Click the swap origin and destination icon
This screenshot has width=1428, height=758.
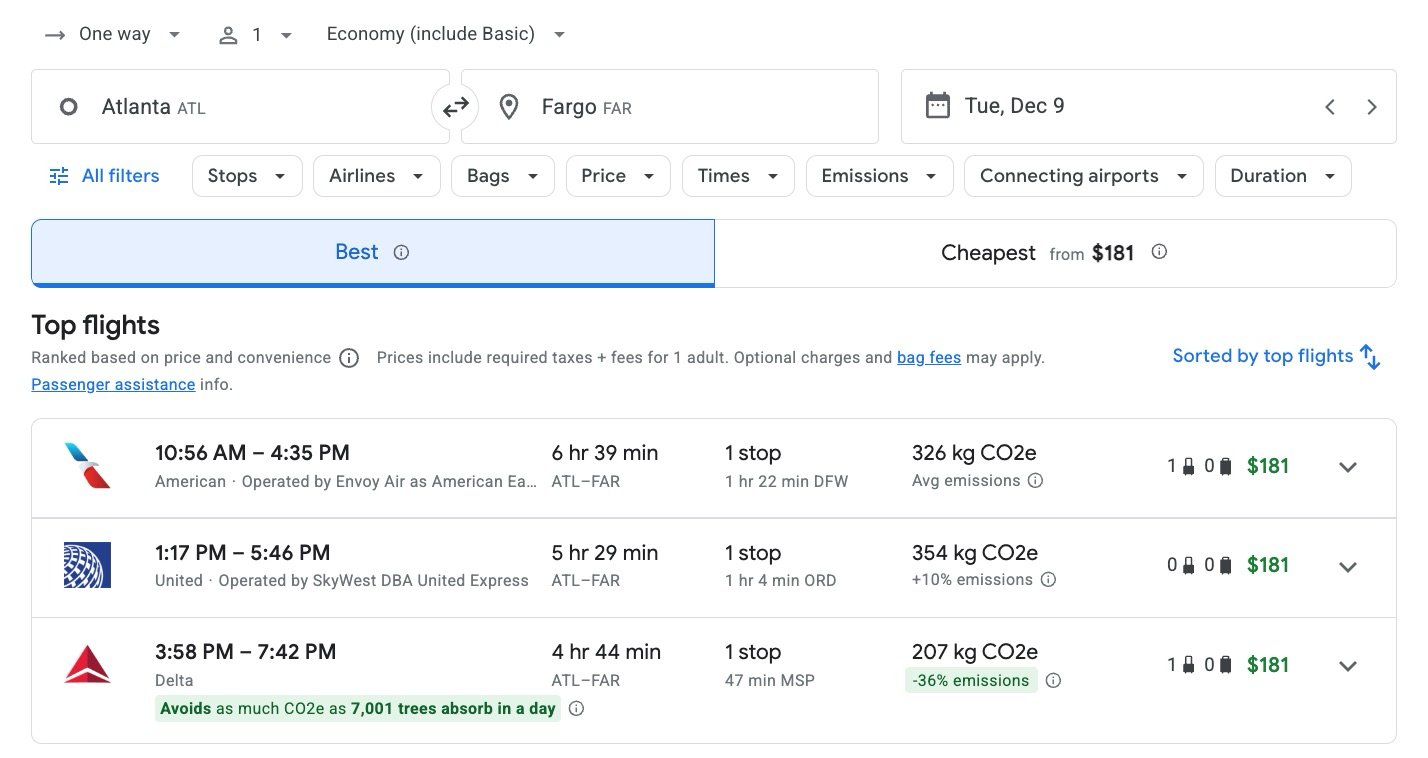[x=455, y=106]
